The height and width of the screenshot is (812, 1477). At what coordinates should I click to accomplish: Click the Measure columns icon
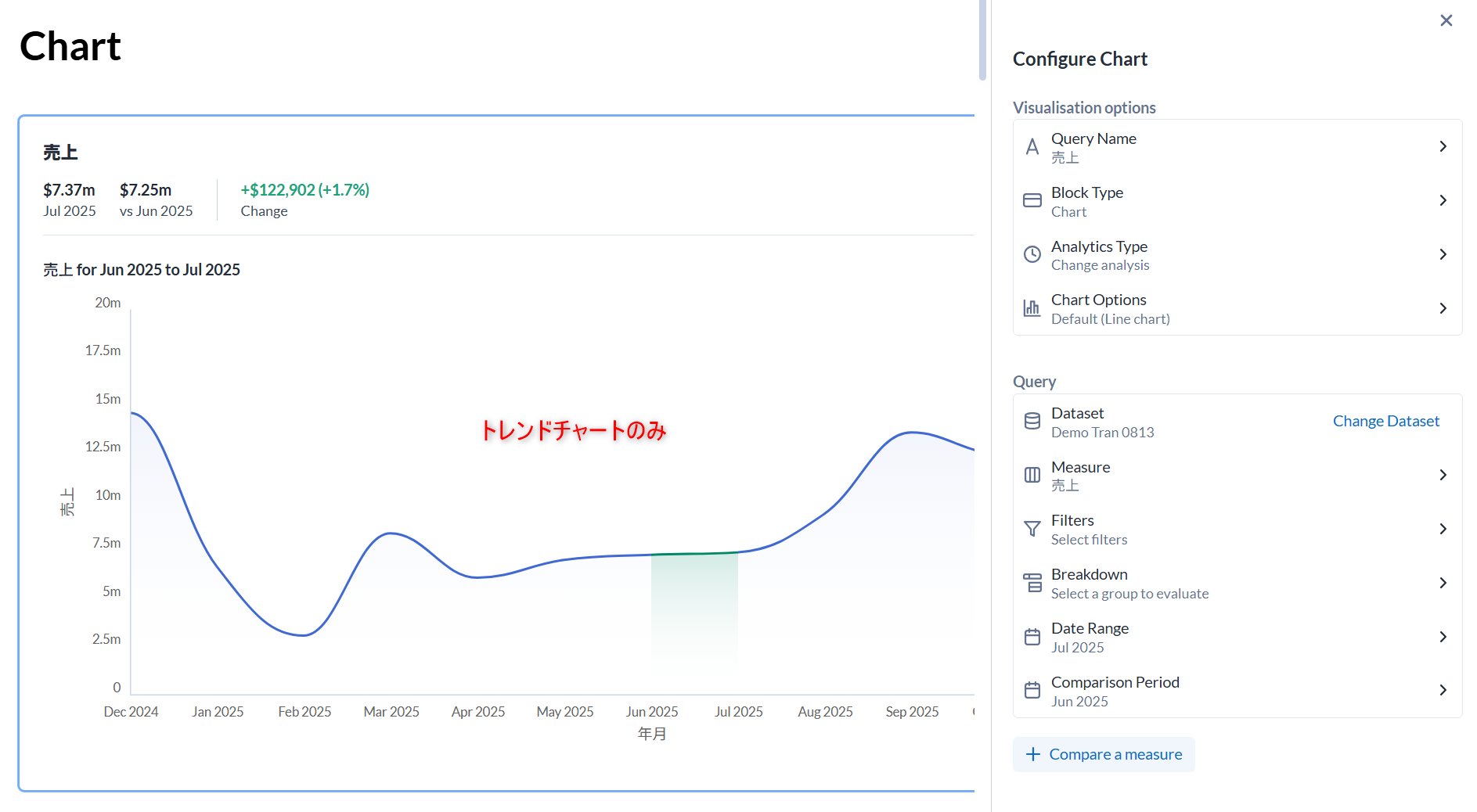point(1032,476)
